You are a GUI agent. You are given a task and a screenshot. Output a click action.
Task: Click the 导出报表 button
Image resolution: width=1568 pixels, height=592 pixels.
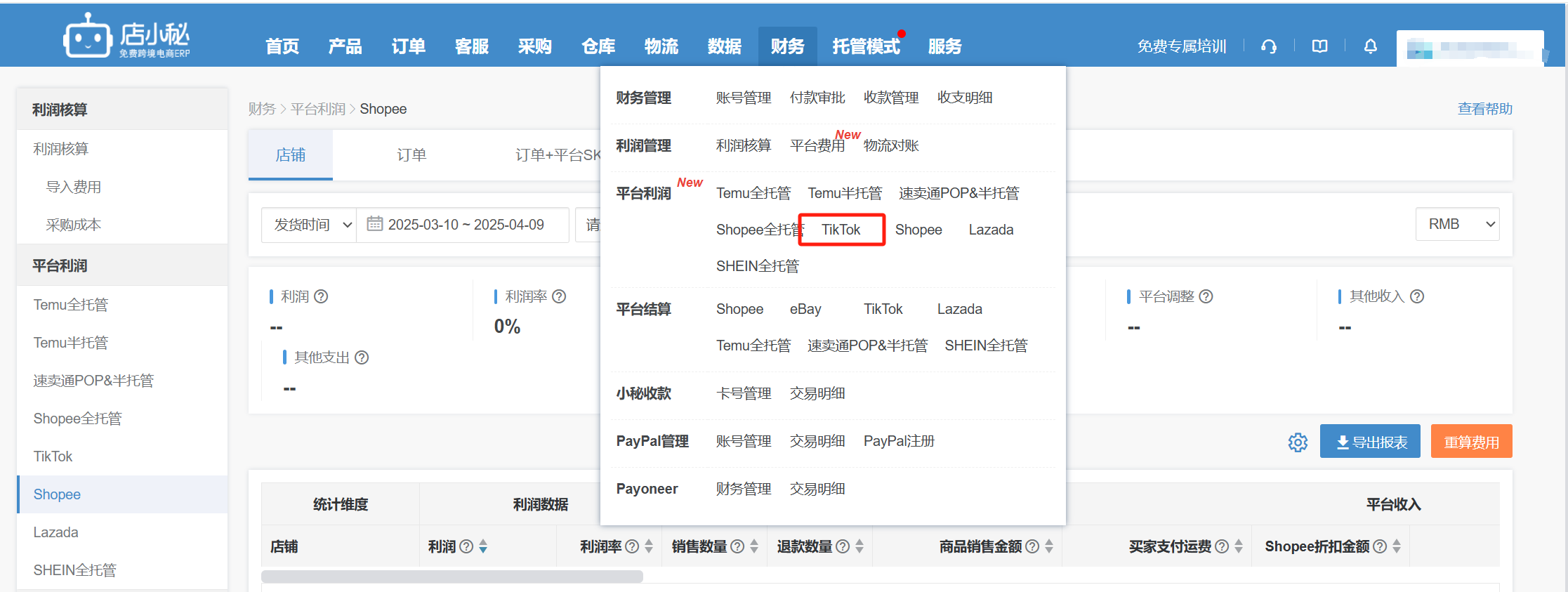(x=1370, y=442)
